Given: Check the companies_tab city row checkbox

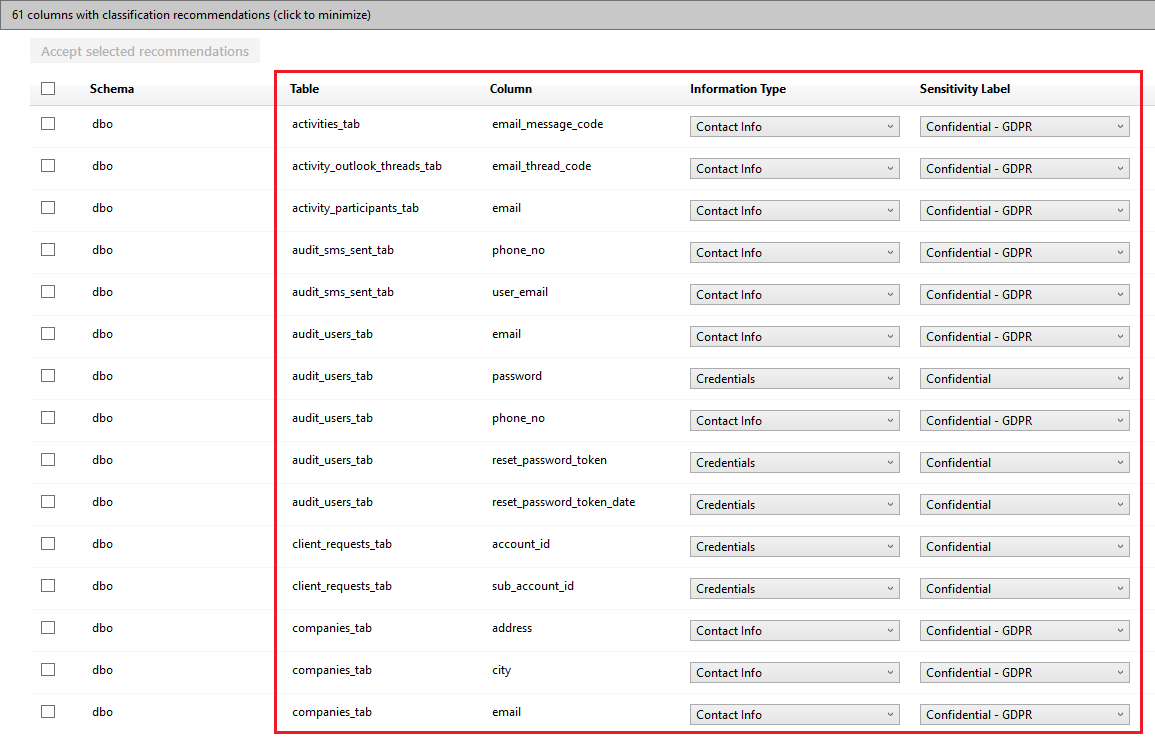Looking at the screenshot, I should pos(48,670).
